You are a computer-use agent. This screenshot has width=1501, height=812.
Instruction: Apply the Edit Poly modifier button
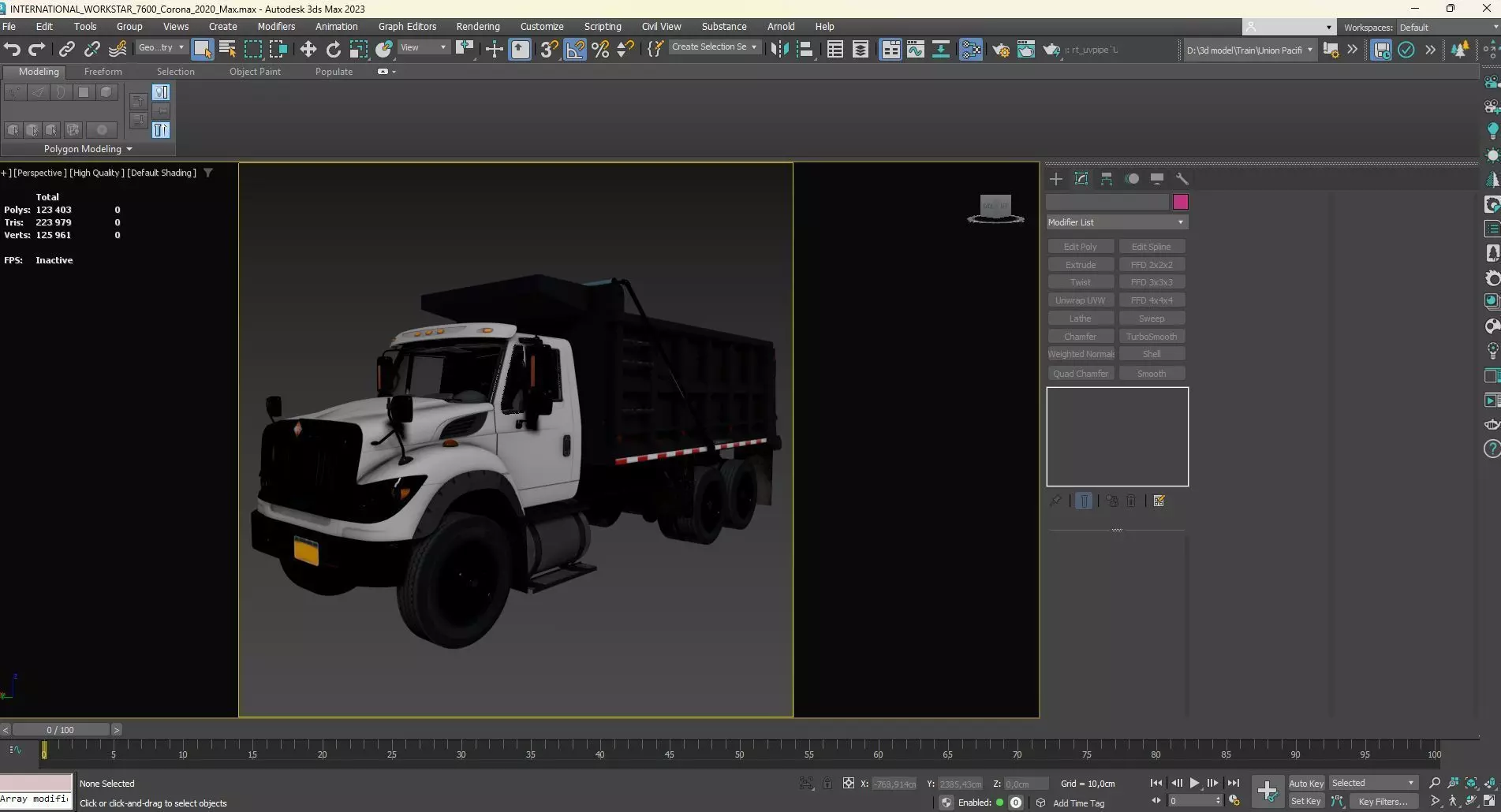[x=1081, y=247]
